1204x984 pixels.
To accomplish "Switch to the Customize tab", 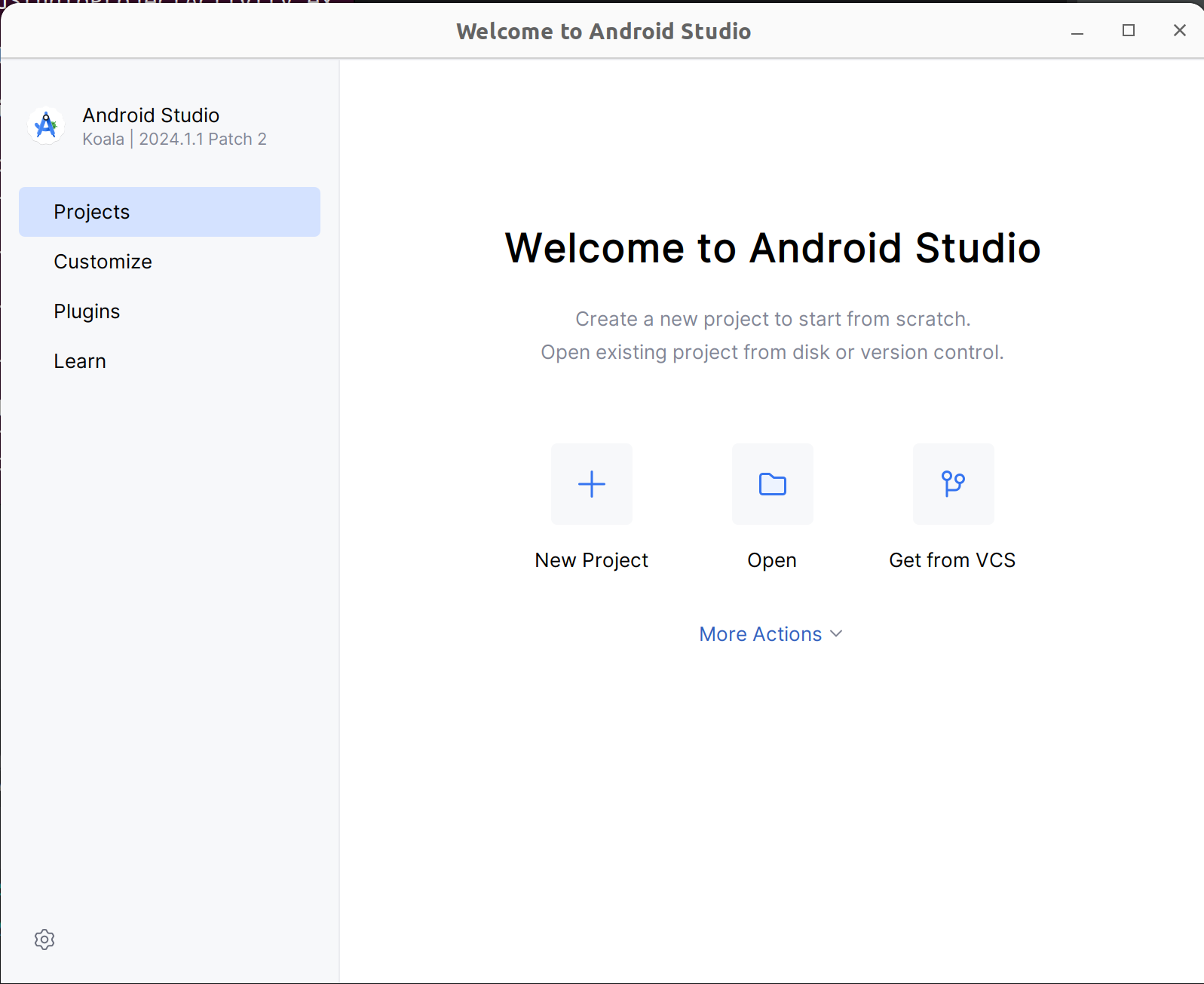I will point(170,262).
